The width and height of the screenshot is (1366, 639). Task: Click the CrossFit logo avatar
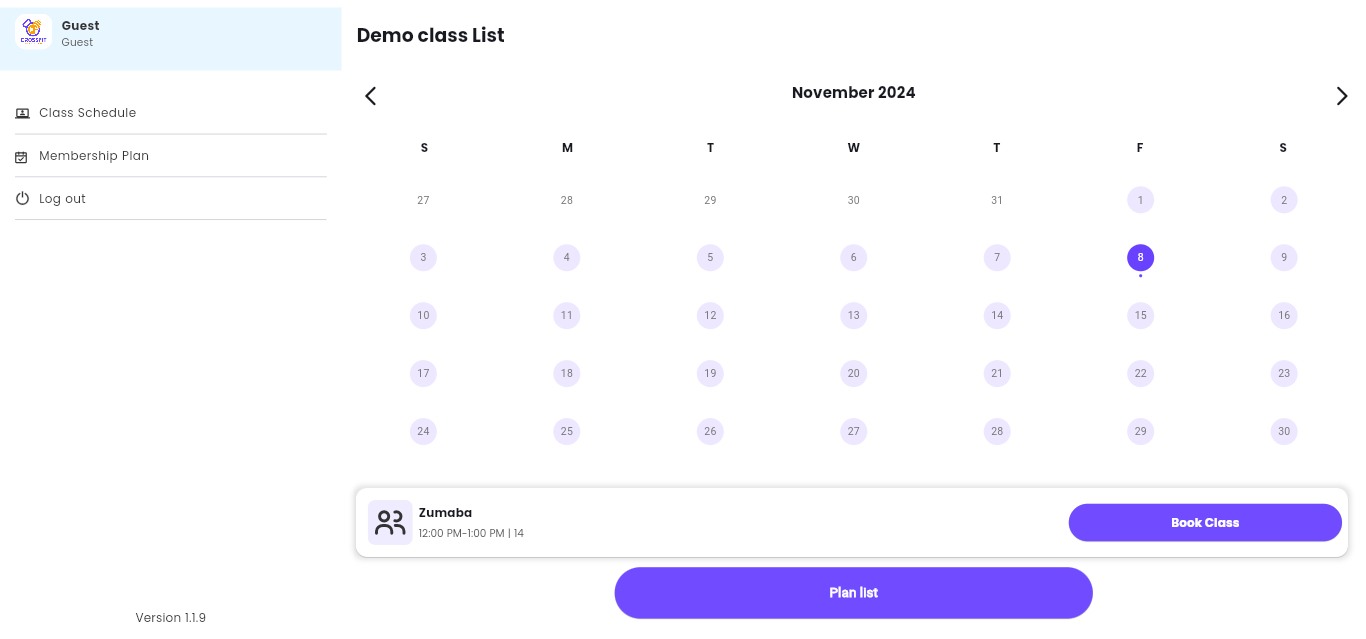[x=33, y=32]
